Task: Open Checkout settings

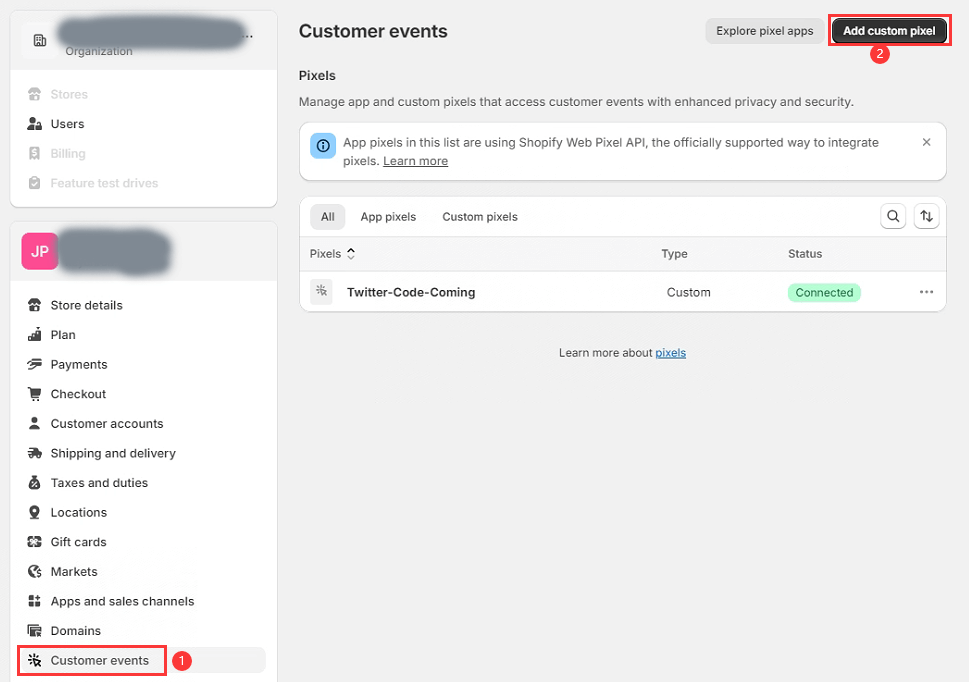Action: (x=78, y=394)
